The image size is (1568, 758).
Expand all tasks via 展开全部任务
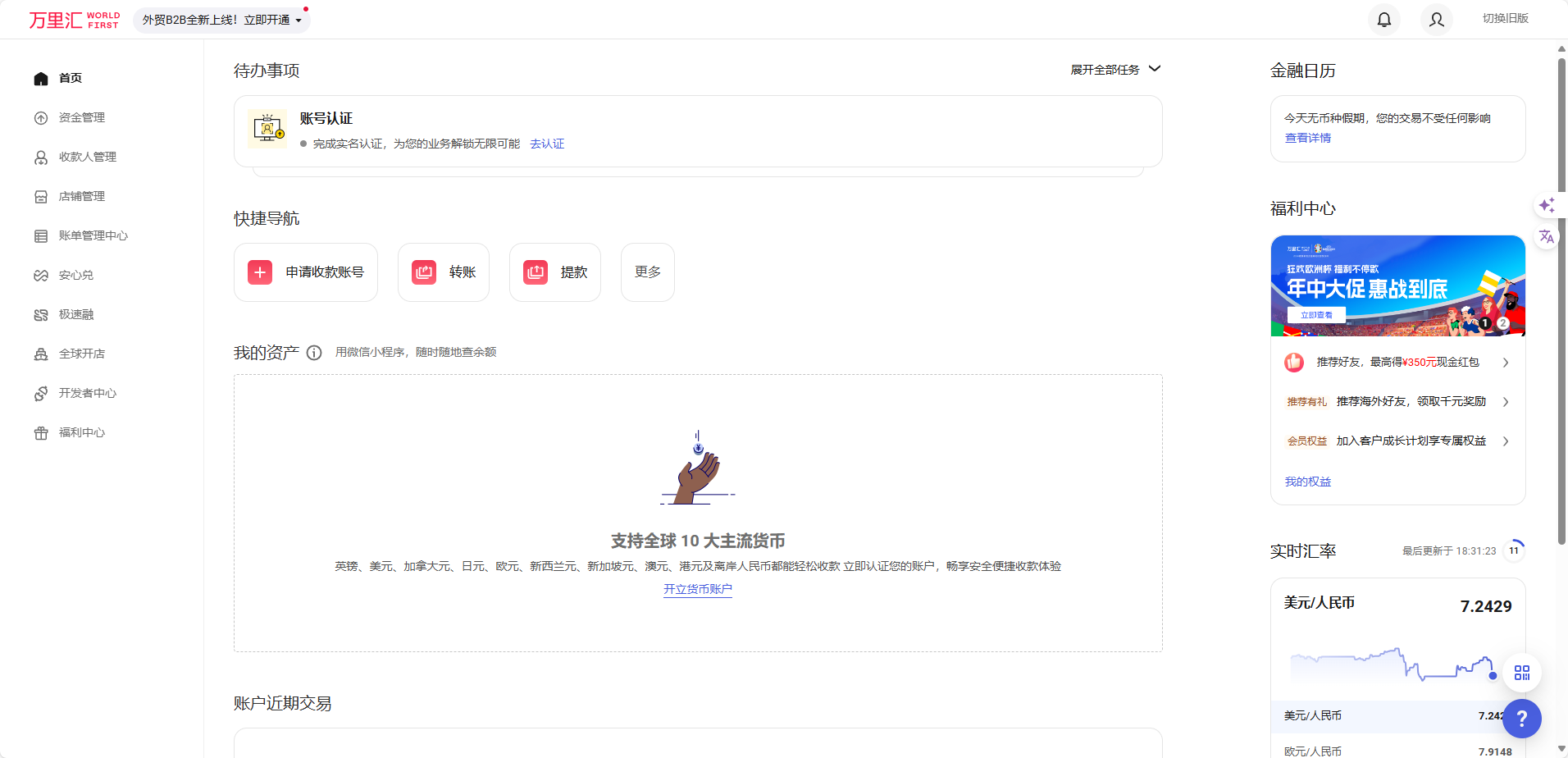click(x=1115, y=70)
